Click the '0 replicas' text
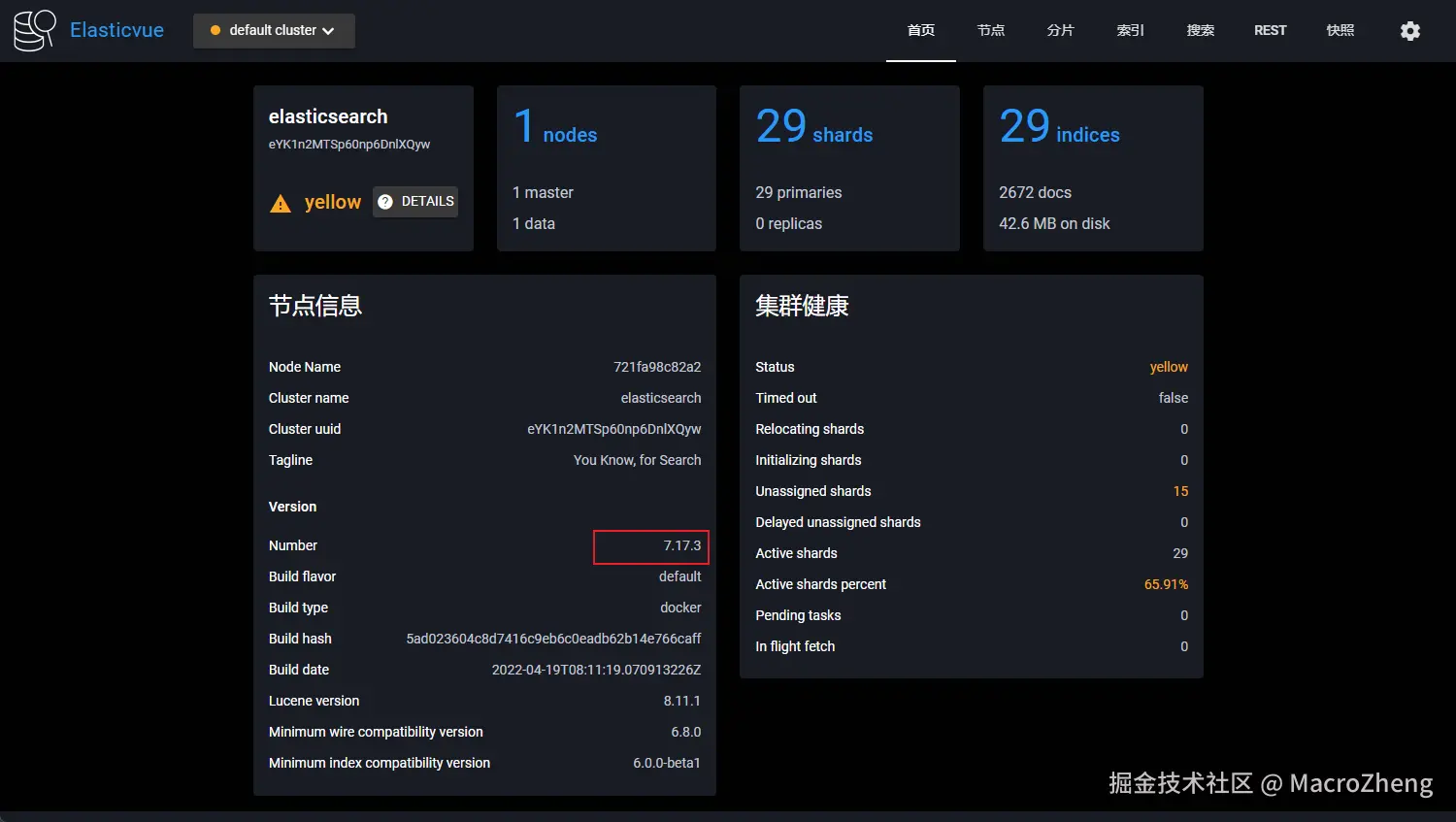This screenshot has width=1456, height=822. click(789, 224)
